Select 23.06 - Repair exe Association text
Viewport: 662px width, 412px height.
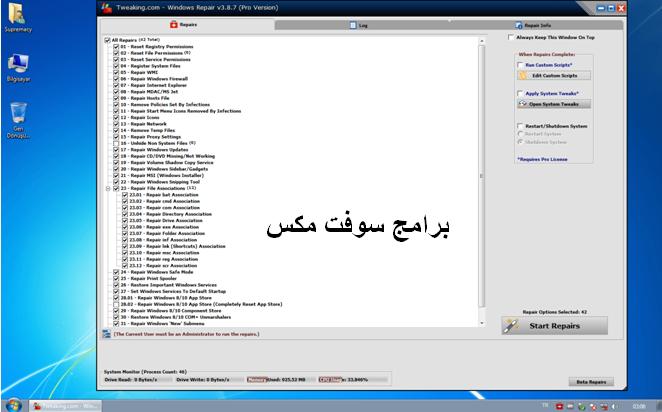tap(164, 227)
